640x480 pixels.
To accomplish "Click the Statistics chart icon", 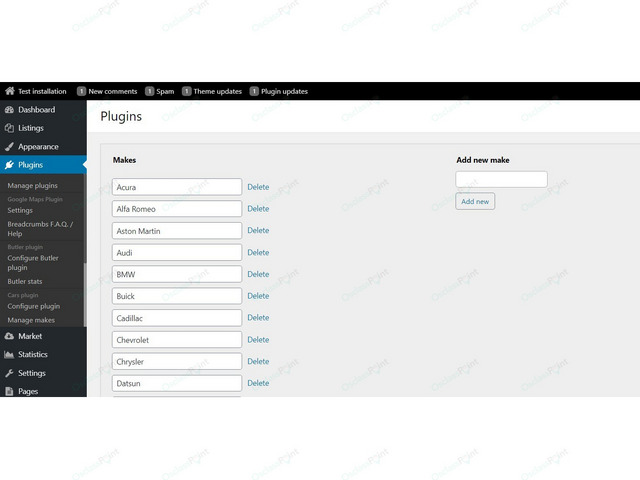I will coord(9,354).
